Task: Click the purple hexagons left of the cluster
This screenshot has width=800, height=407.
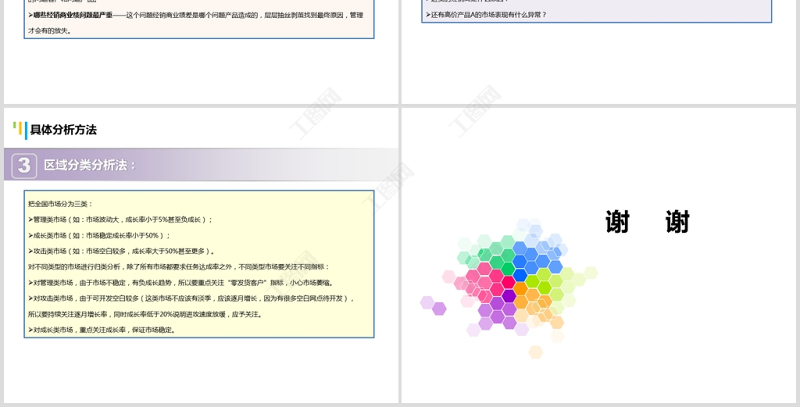Action: (x=433, y=305)
